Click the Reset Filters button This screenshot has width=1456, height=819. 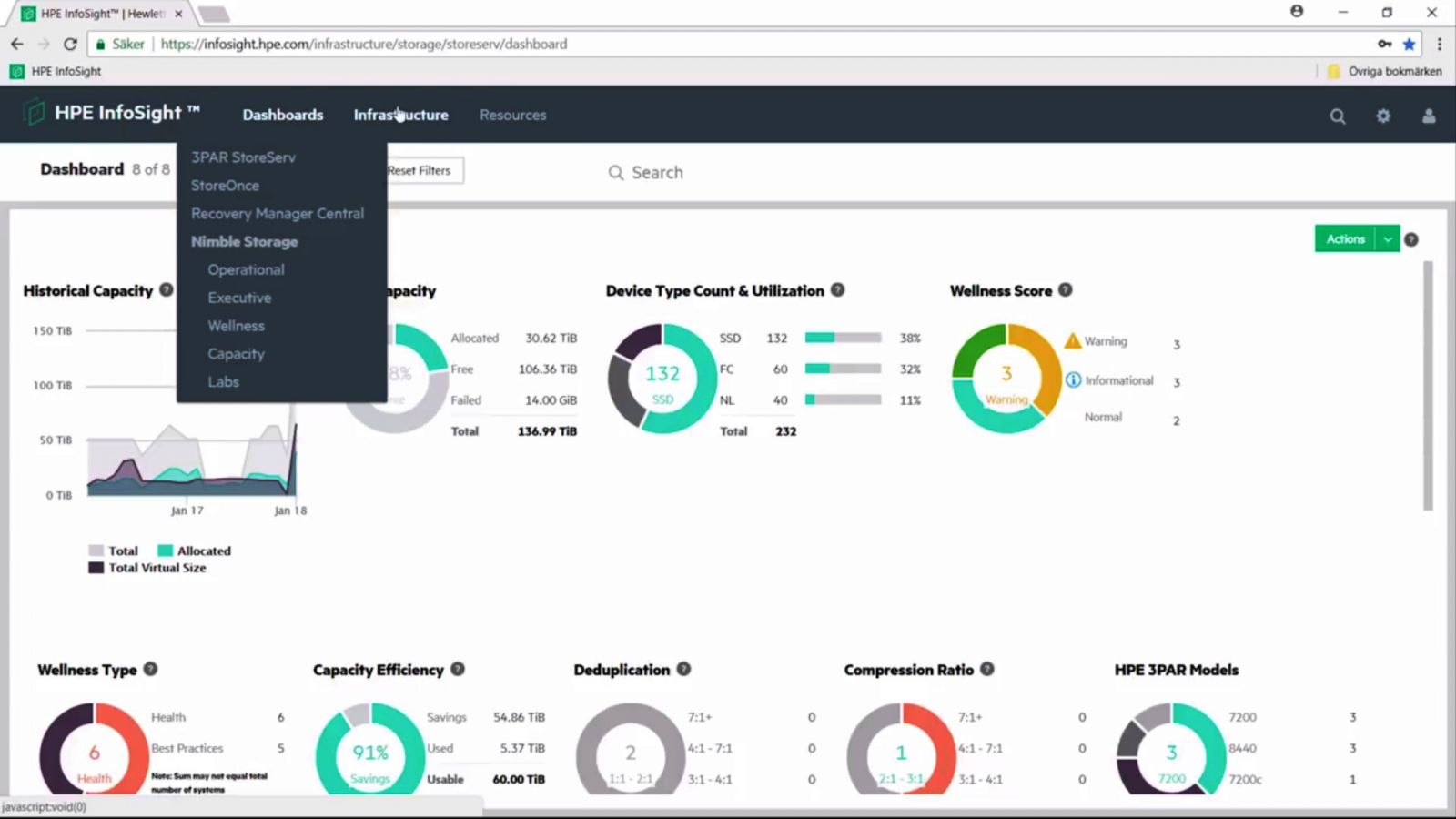(420, 170)
